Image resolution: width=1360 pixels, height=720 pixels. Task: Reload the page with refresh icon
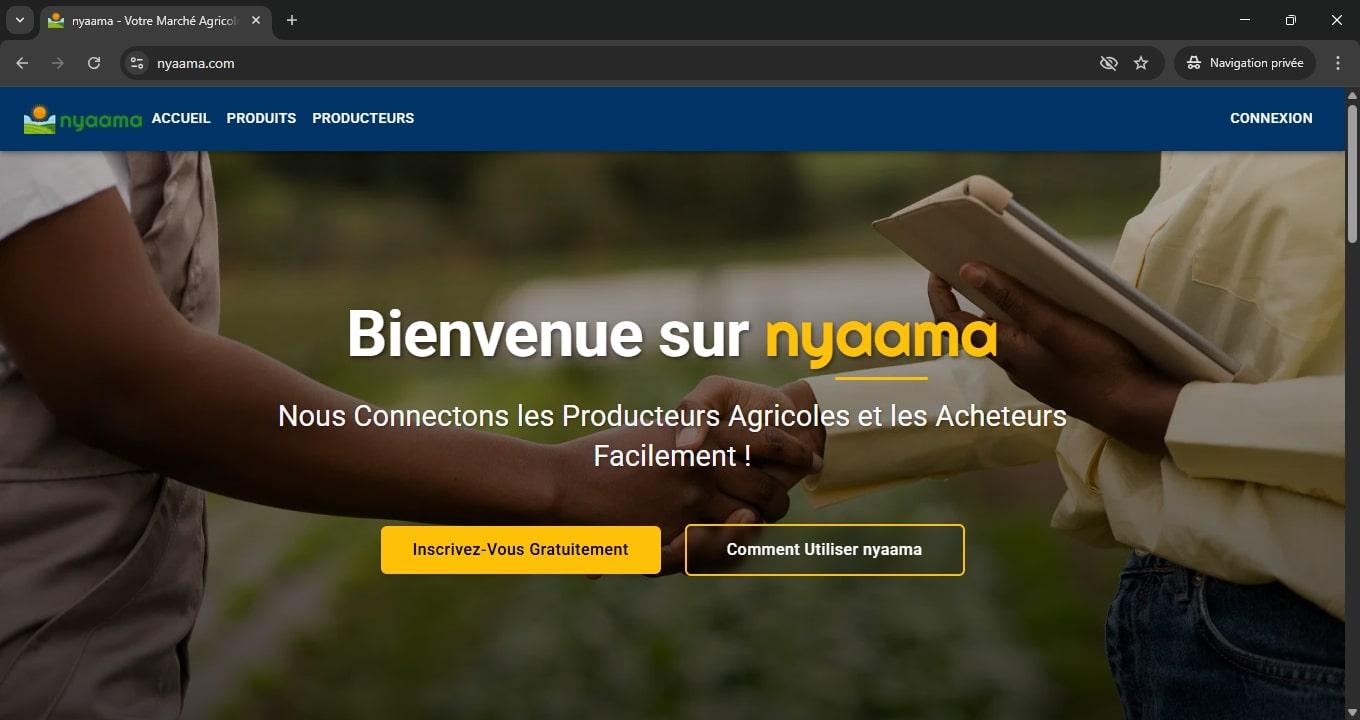pos(94,63)
